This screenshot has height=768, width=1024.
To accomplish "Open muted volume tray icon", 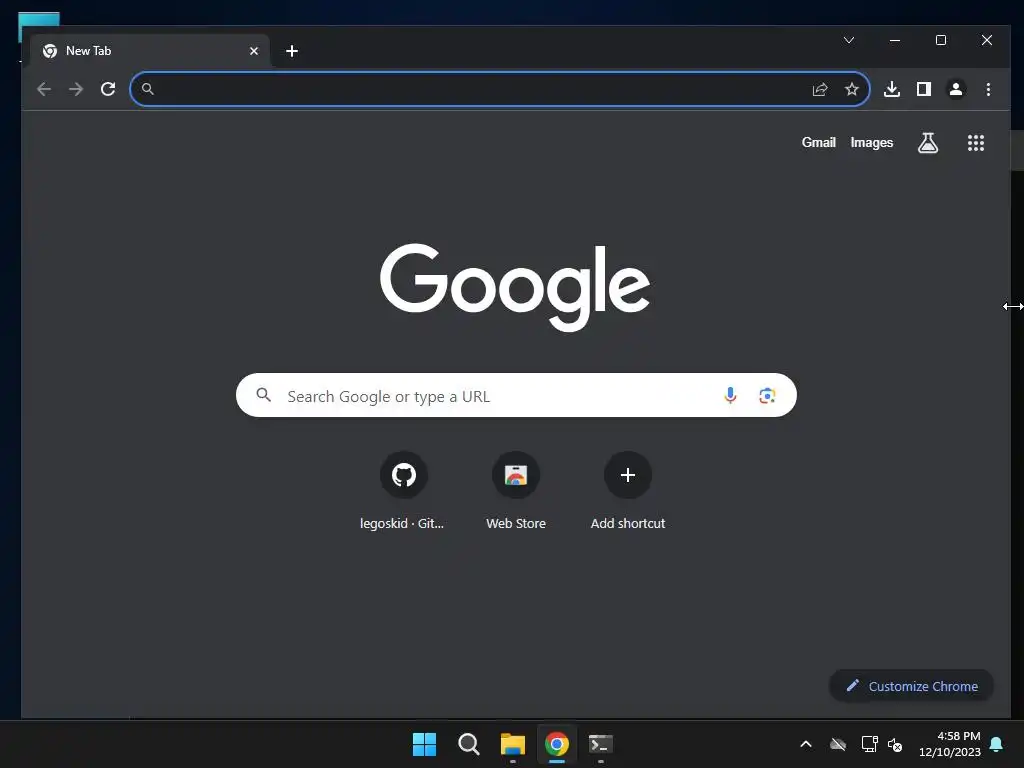I will coord(895,744).
